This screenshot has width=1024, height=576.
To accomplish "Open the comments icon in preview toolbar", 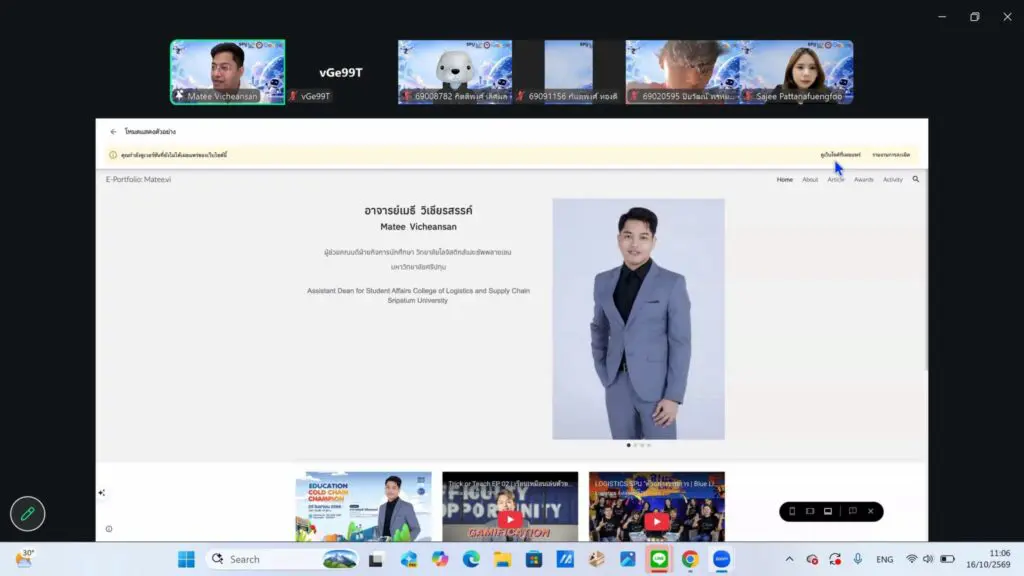I will point(852,511).
